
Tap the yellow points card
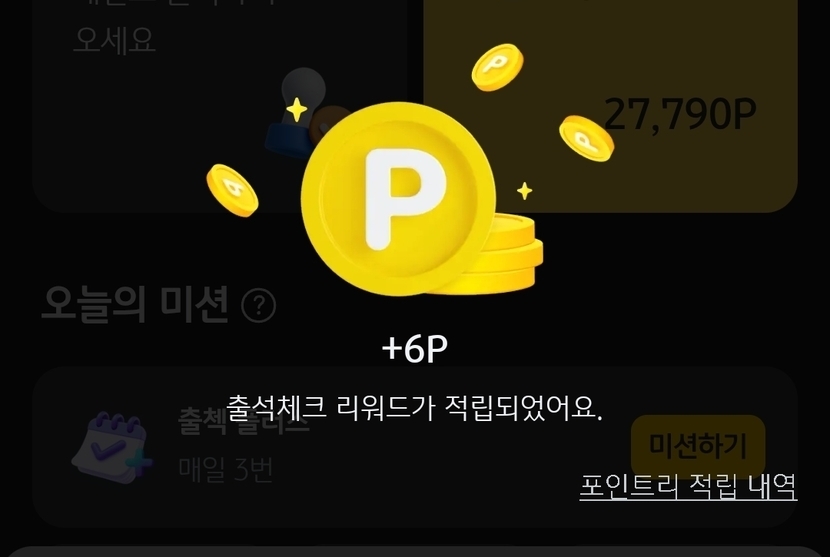(x=610, y=105)
